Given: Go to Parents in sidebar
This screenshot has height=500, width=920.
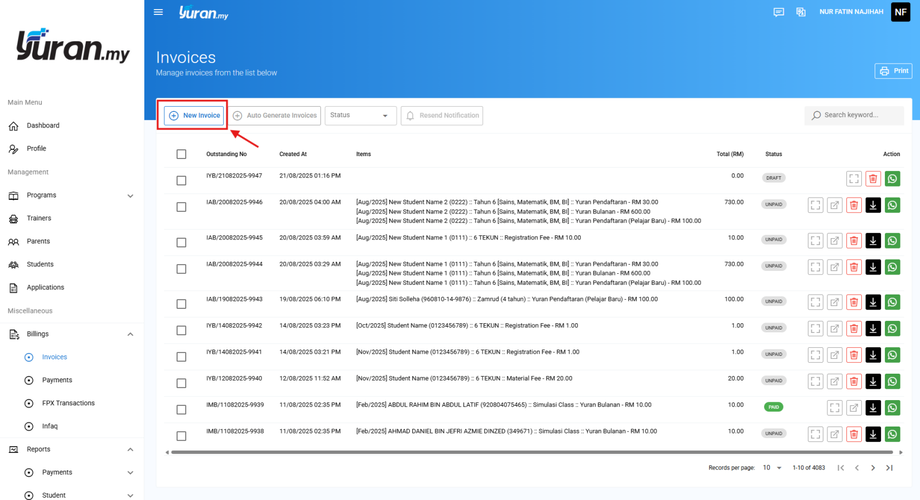Looking at the screenshot, I should click(x=38, y=241).
